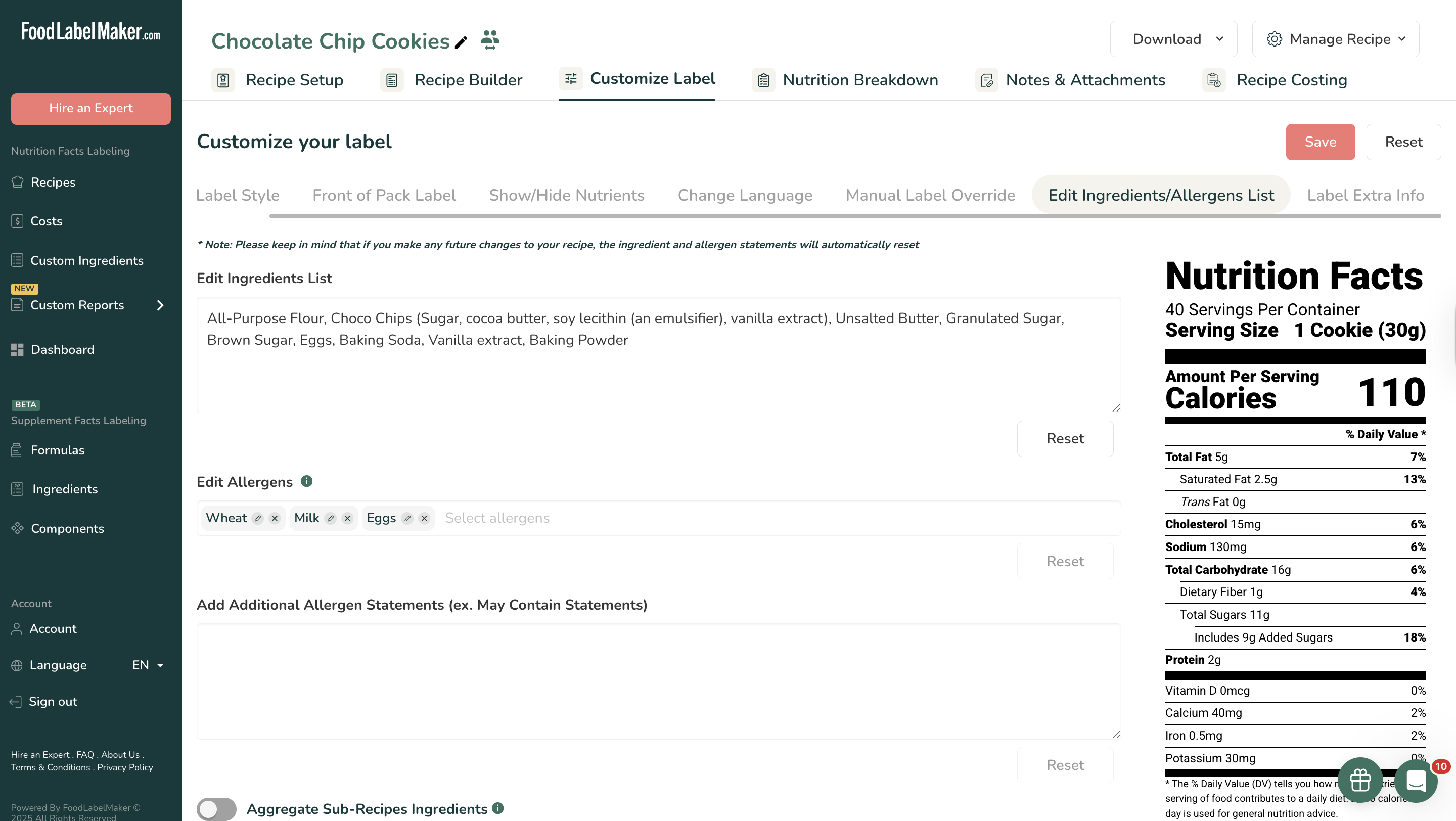Open the chat support bubble
Image resolution: width=1456 pixels, height=821 pixels.
tap(1416, 781)
